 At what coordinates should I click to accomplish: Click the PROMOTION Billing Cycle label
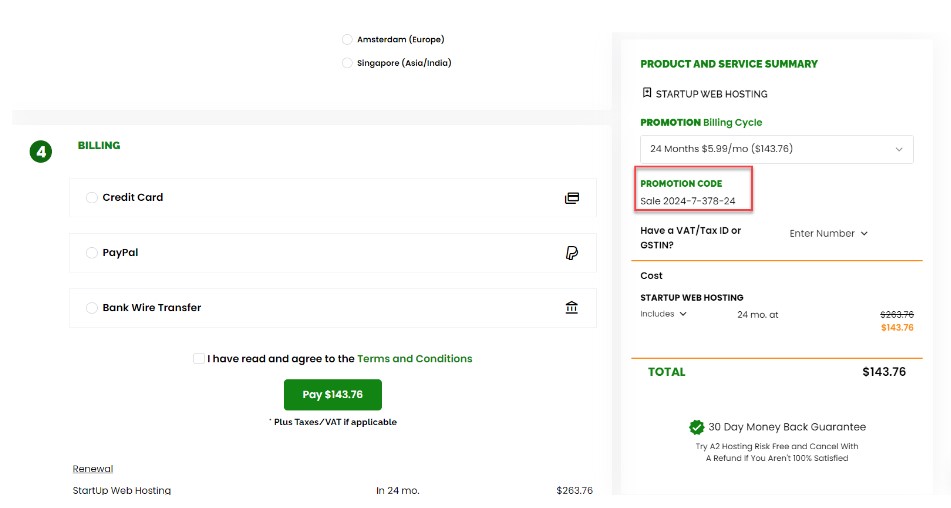(701, 122)
